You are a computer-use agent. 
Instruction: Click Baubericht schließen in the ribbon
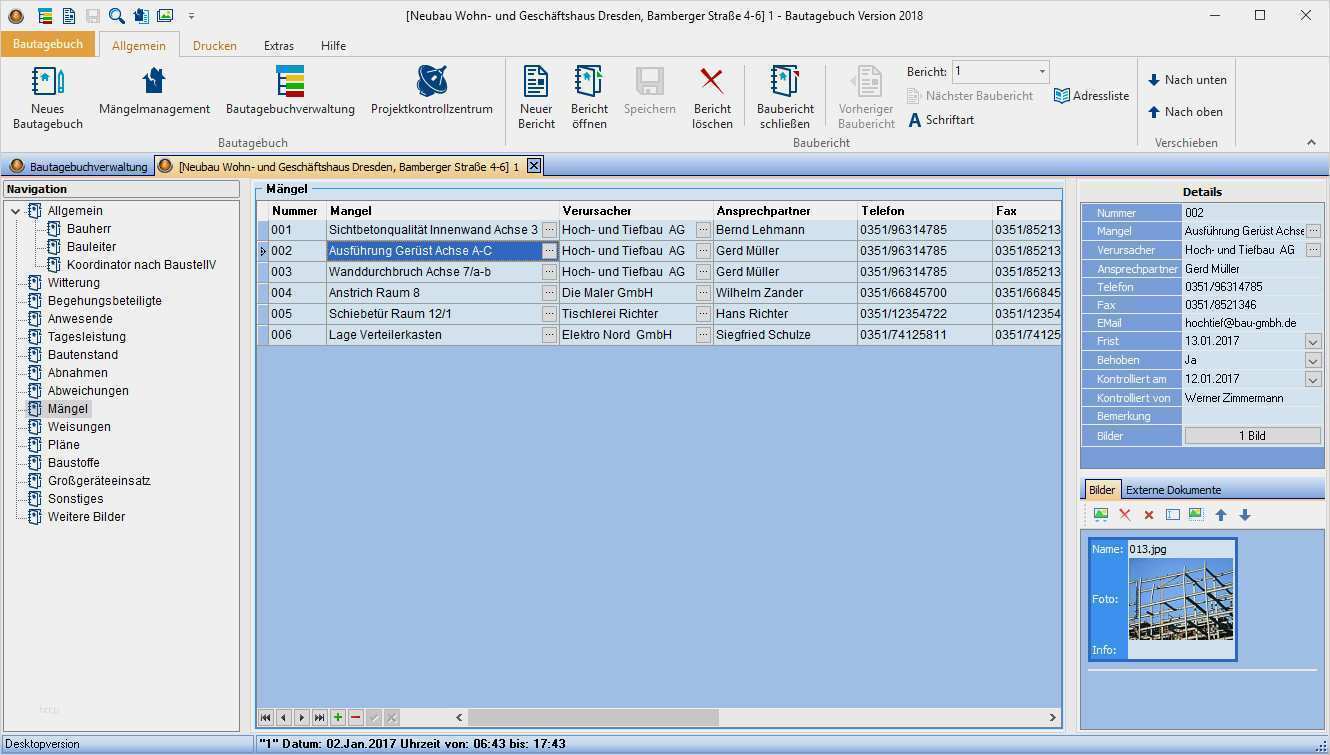point(785,96)
